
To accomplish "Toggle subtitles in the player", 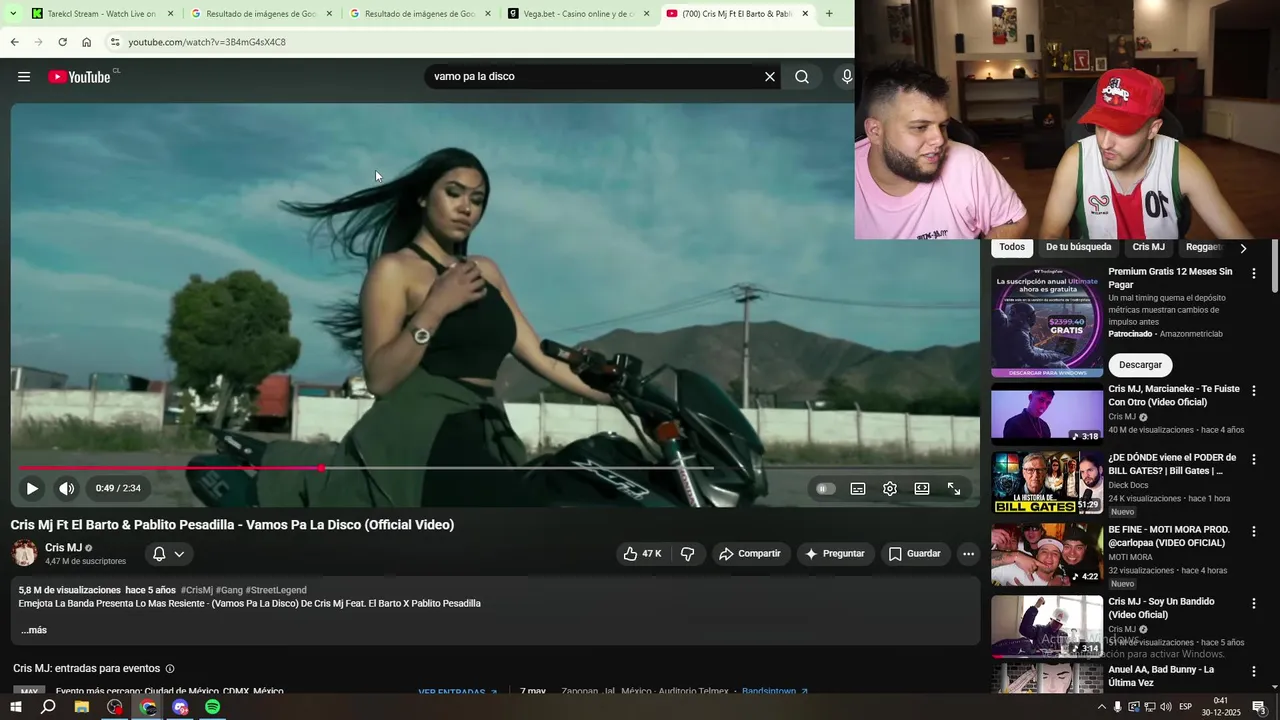I will point(858,489).
